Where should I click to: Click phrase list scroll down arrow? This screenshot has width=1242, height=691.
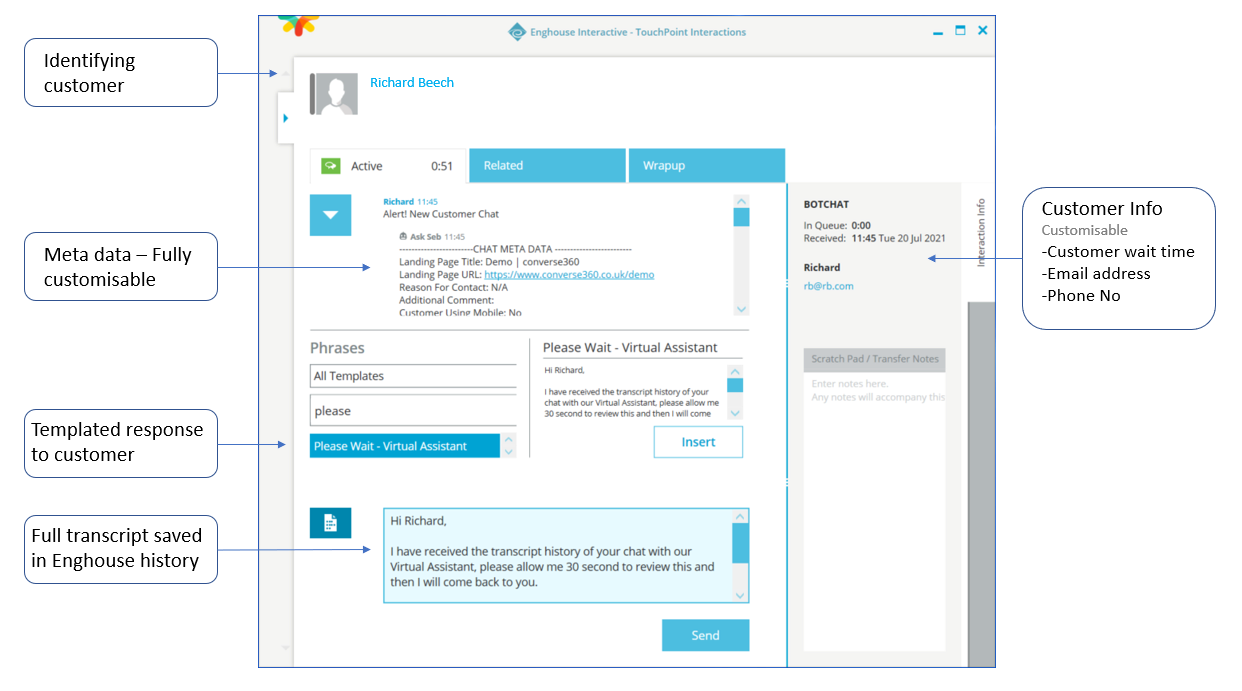tap(508, 452)
